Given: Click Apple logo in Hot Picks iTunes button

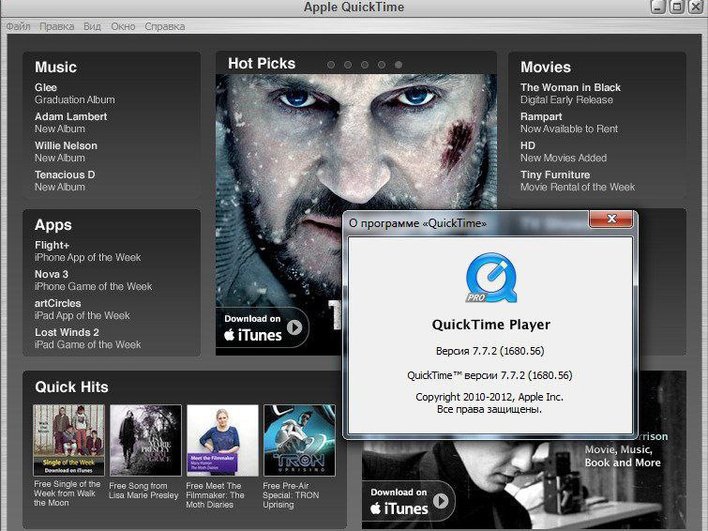Looking at the screenshot, I should click(229, 335).
